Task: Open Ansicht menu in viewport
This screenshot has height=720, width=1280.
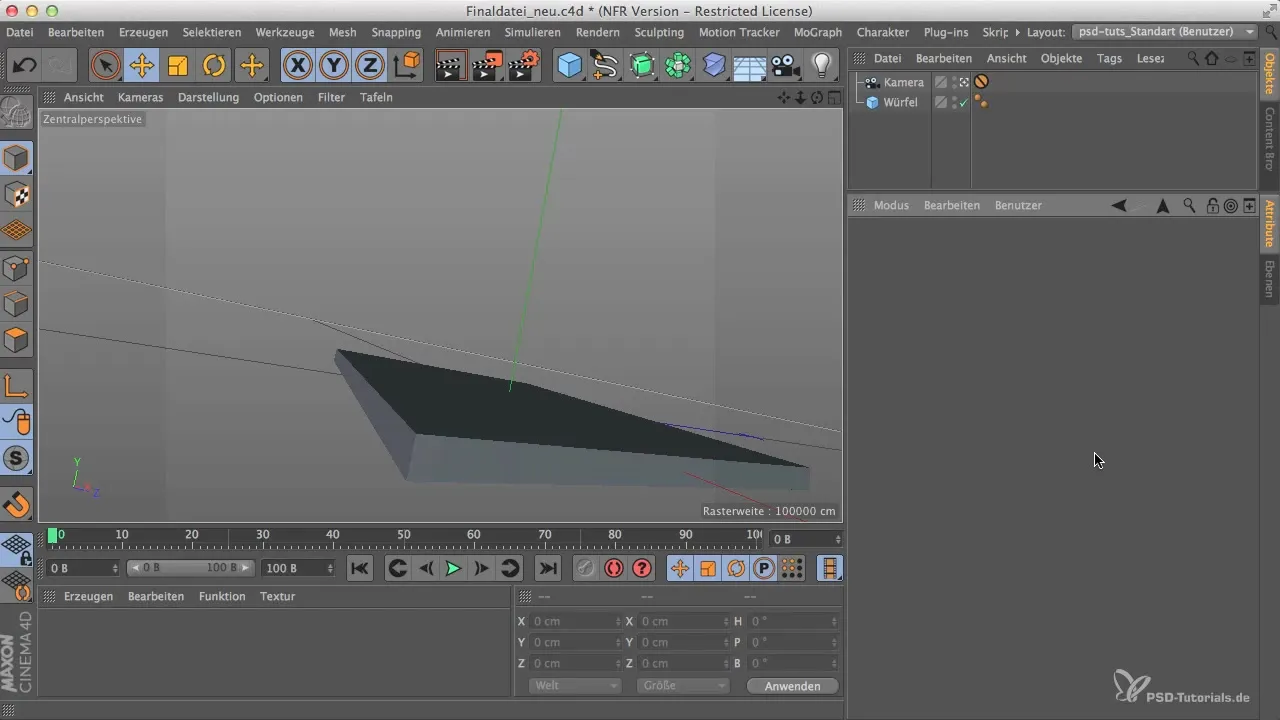Action: [x=83, y=97]
